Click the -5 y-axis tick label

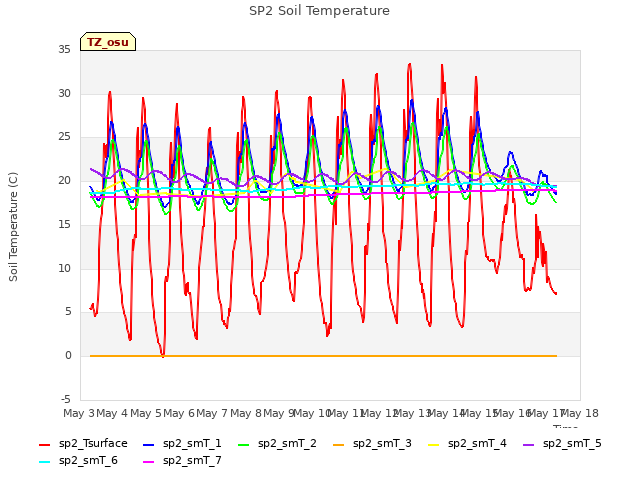click(66, 399)
